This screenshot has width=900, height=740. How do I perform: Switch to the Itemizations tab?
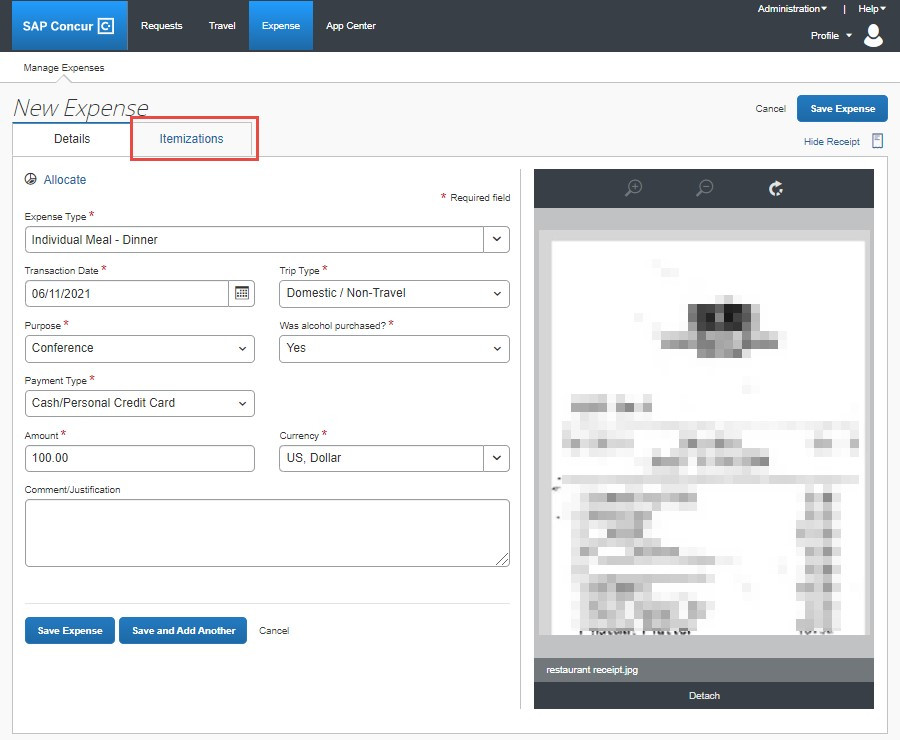(x=192, y=139)
